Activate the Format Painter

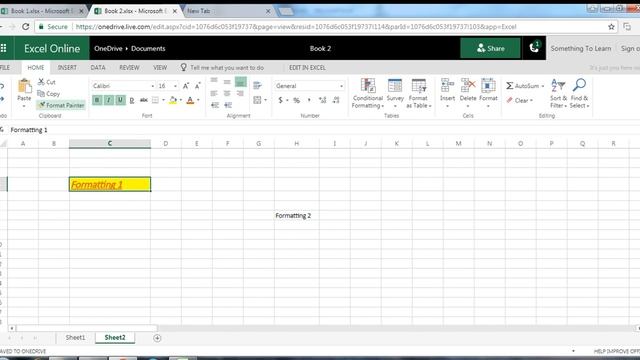[x=61, y=105]
